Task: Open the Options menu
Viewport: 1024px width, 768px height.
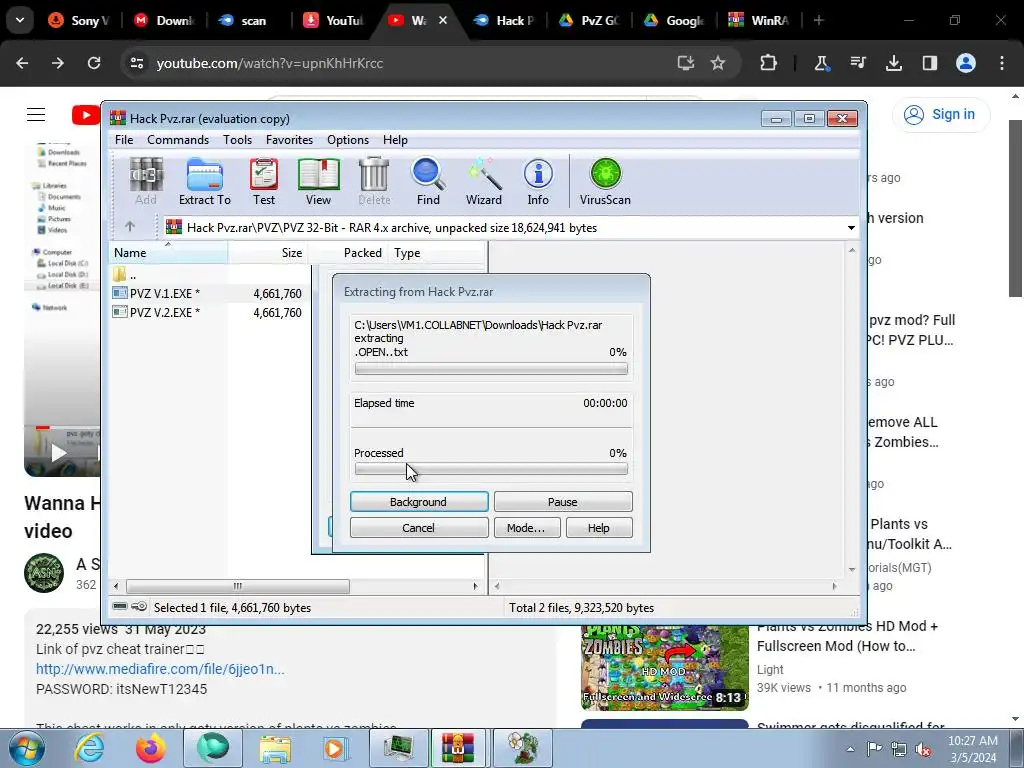Action: click(348, 140)
